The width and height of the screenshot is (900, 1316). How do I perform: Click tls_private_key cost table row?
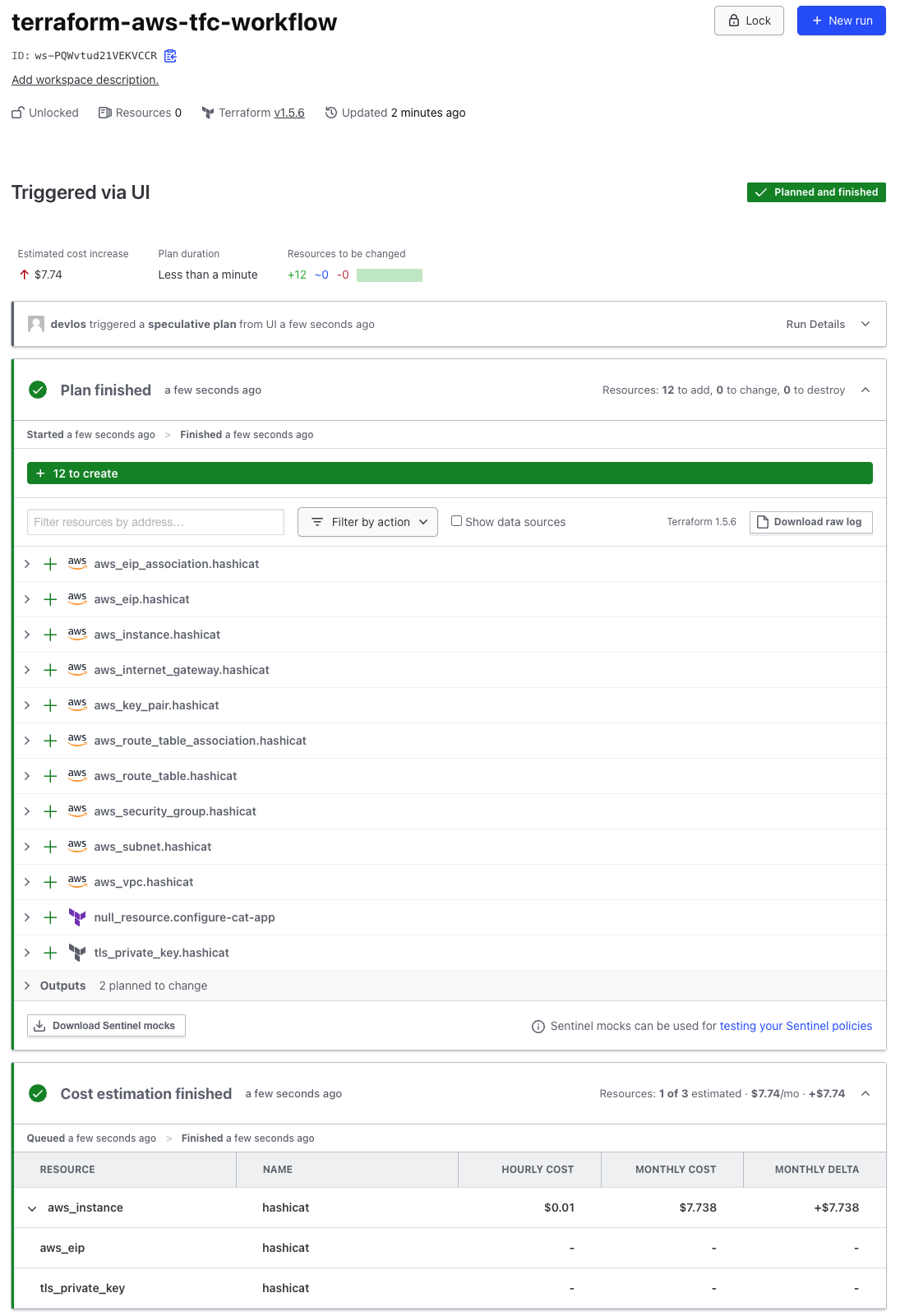point(450,1288)
